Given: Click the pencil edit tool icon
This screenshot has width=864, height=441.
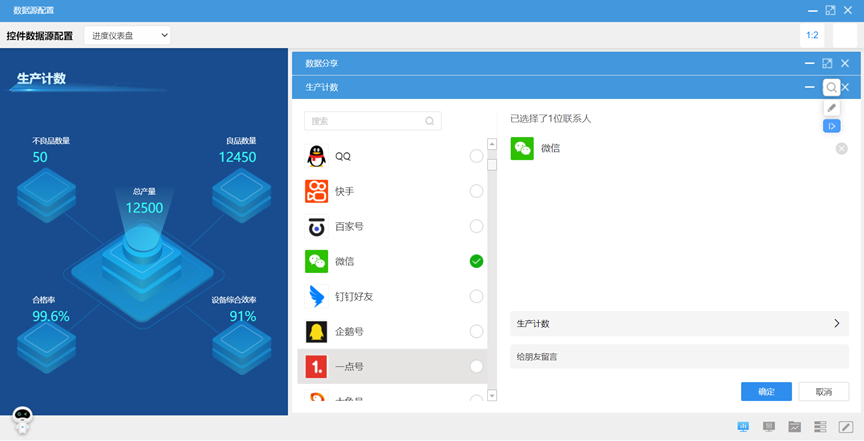Looking at the screenshot, I should (831, 107).
